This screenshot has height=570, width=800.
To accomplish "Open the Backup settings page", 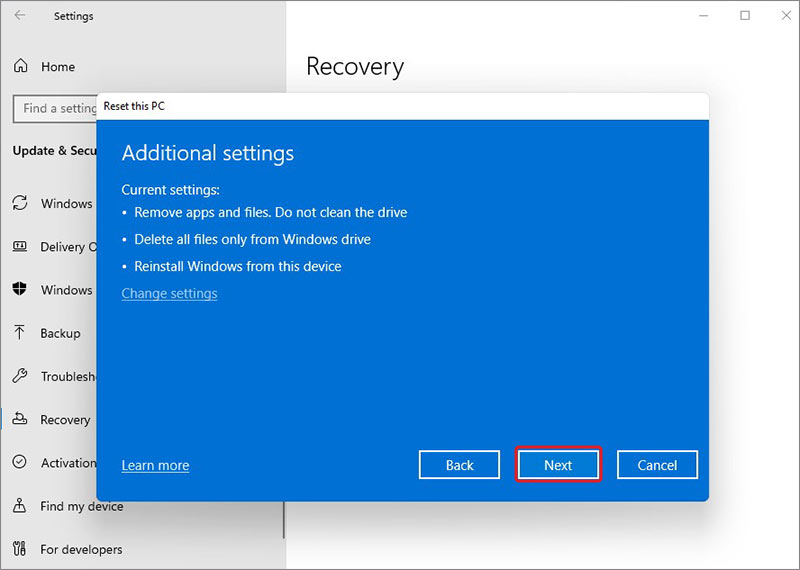I will 60,333.
